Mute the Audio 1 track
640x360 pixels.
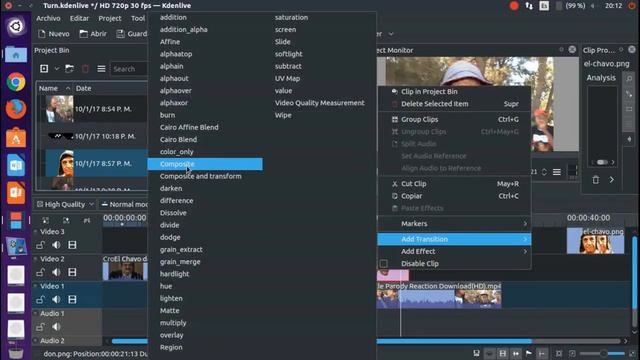point(56,327)
